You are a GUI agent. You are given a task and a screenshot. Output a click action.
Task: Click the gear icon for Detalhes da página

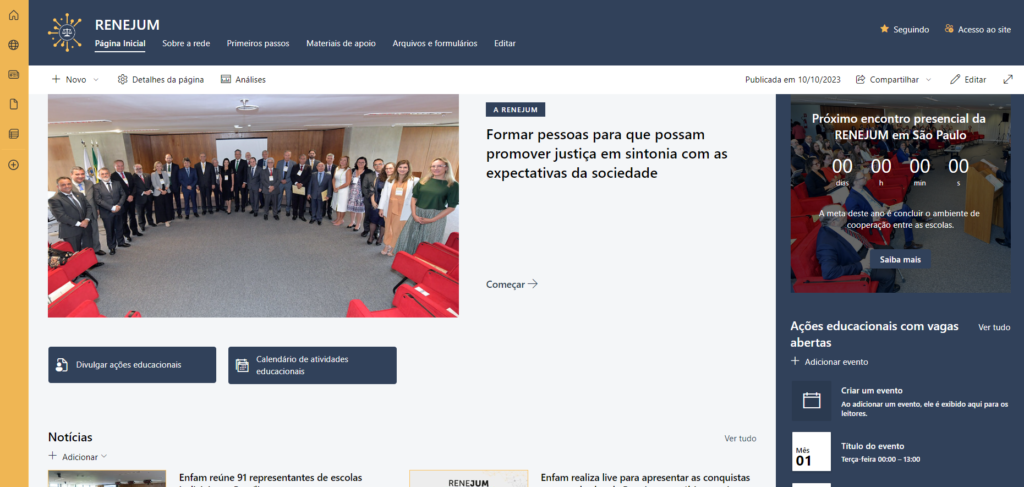click(122, 80)
